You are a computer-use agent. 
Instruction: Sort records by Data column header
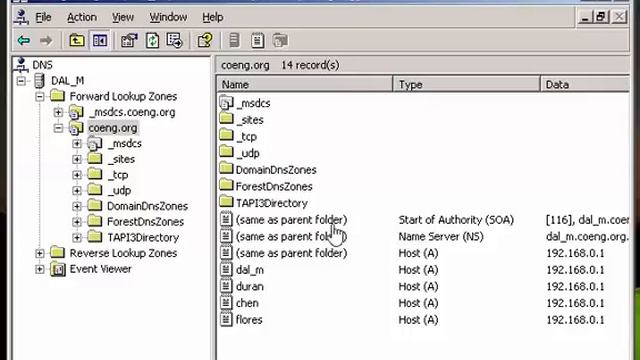point(585,84)
